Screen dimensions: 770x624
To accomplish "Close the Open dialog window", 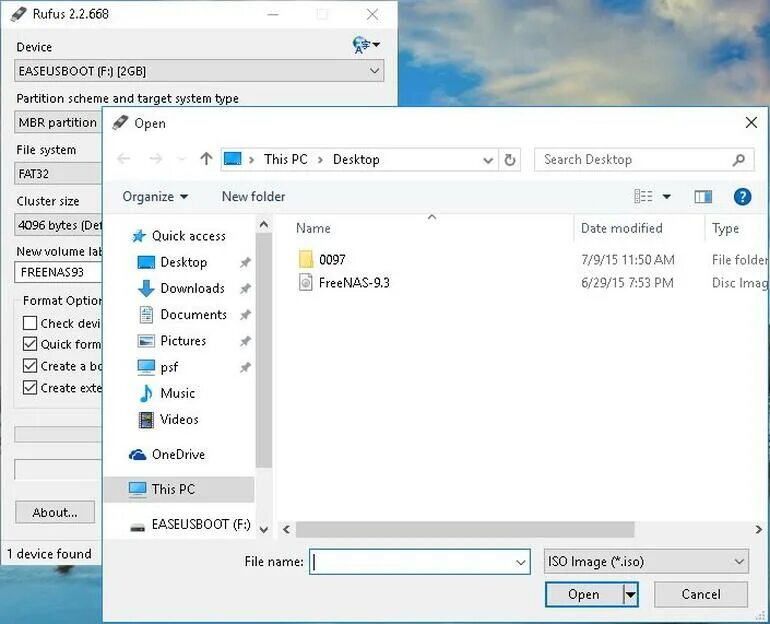I will tap(751, 123).
